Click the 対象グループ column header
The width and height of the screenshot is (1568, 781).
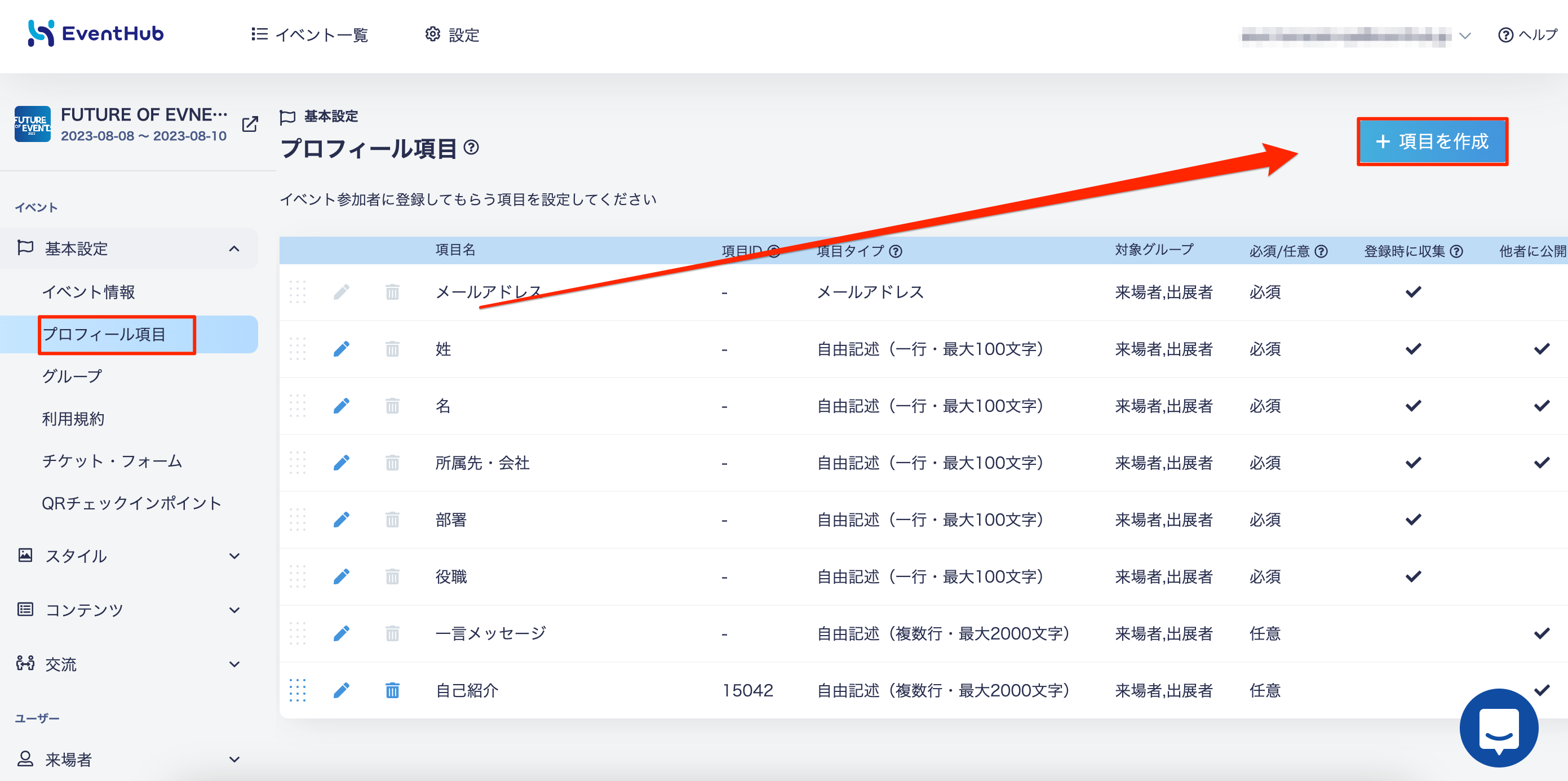tap(1154, 250)
